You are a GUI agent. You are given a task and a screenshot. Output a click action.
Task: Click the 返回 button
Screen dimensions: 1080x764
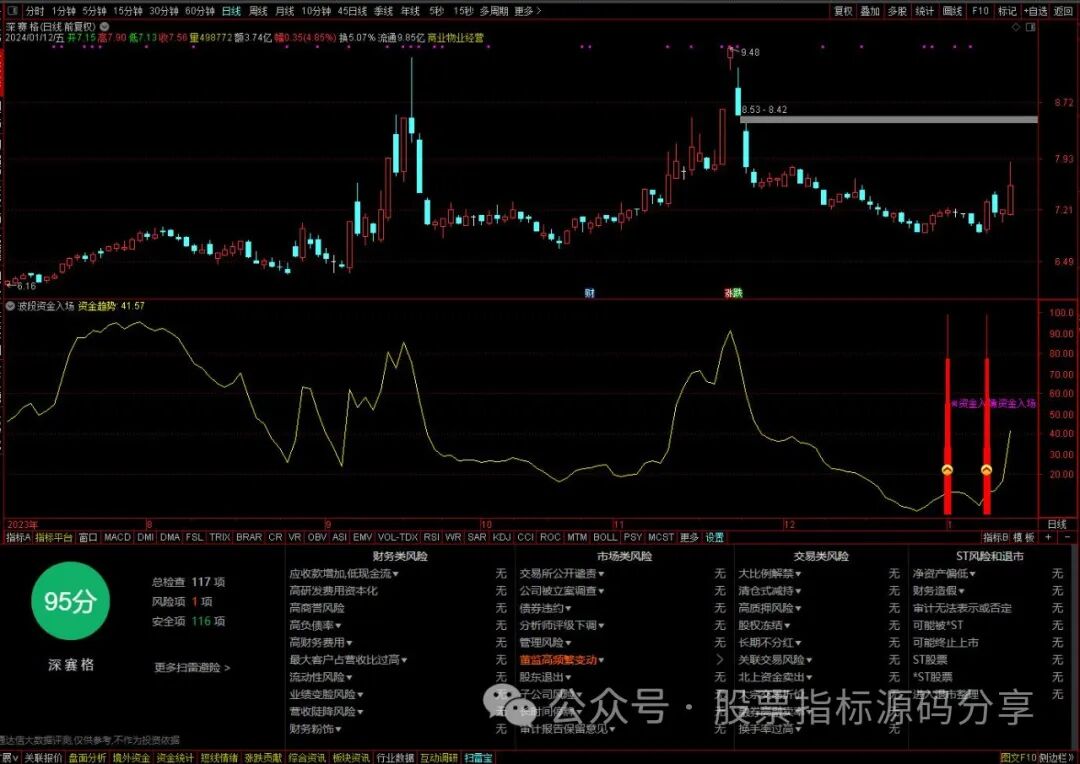[1063, 11]
